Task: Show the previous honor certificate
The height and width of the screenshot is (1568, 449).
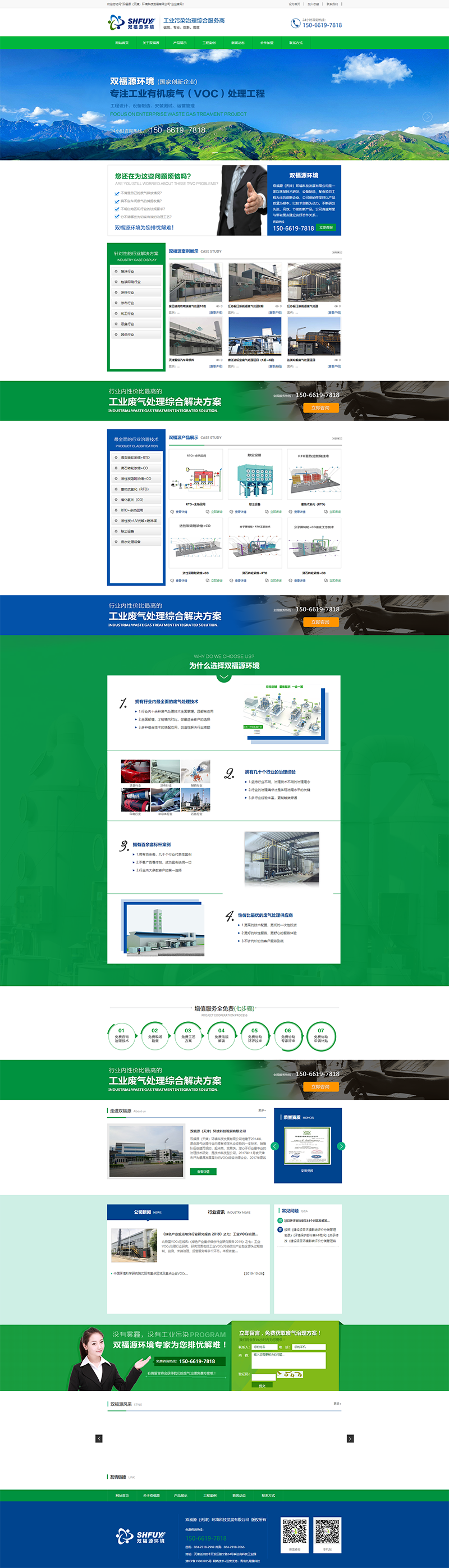Action: pos(275,1146)
